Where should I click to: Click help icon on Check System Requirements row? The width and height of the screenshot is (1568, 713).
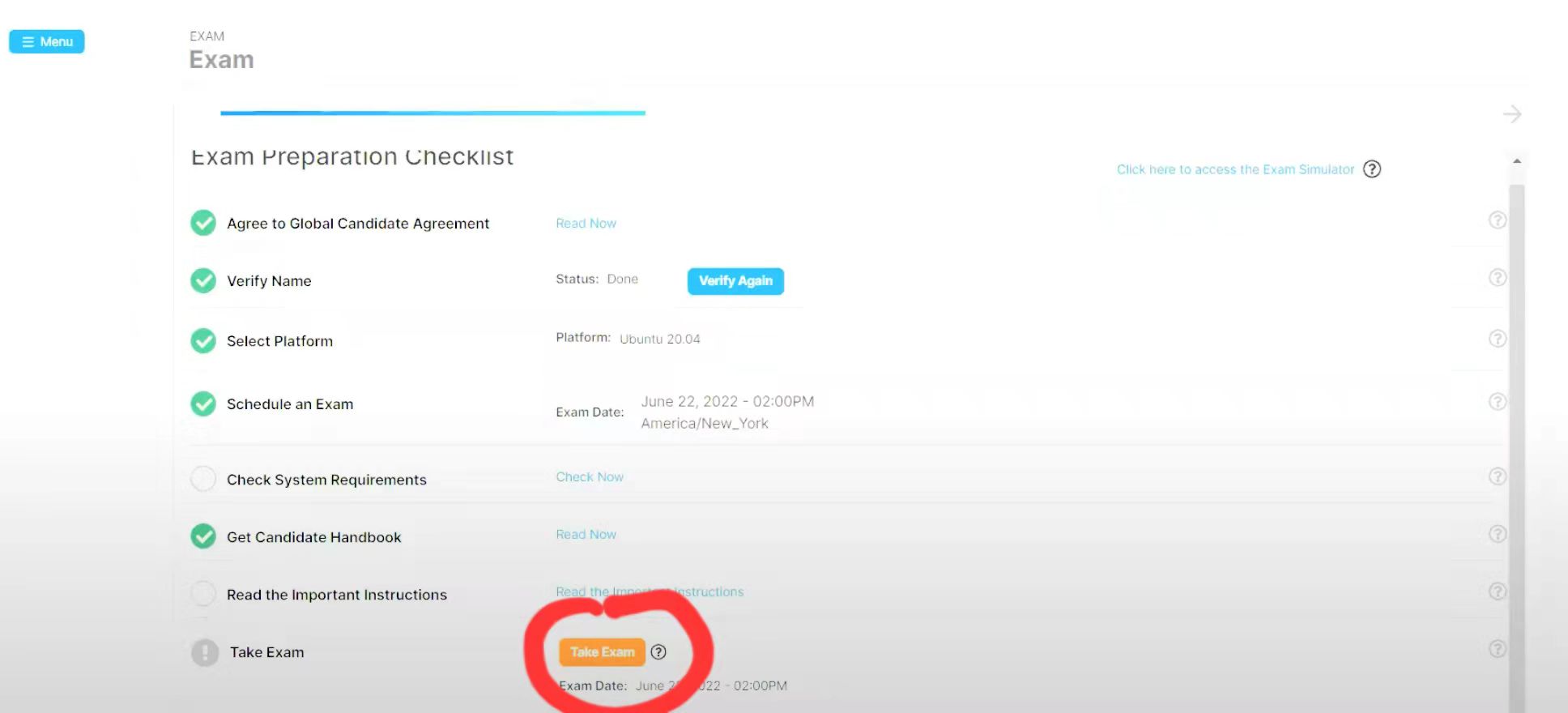pyautogui.click(x=1497, y=476)
